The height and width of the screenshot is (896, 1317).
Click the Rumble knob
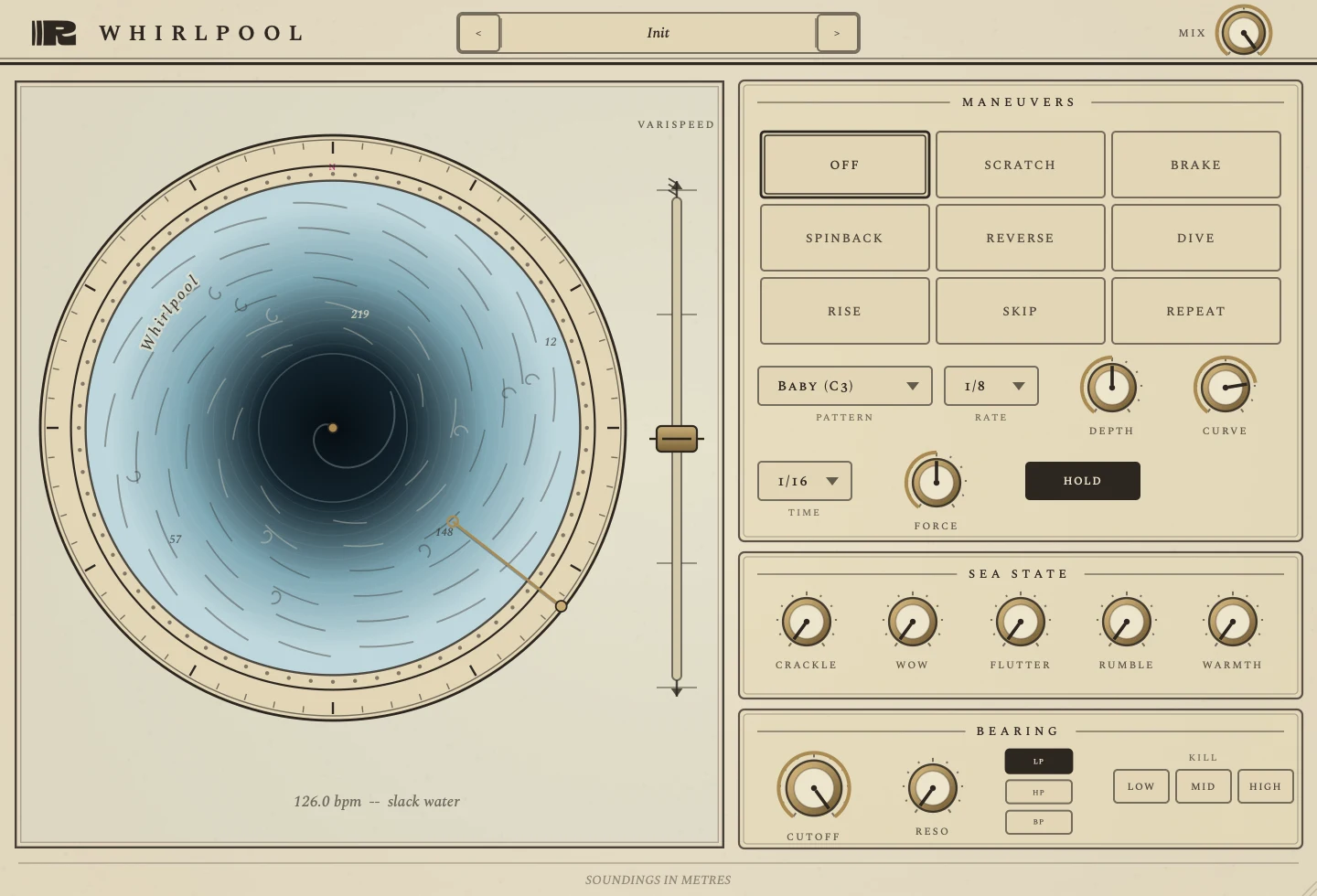click(1127, 622)
